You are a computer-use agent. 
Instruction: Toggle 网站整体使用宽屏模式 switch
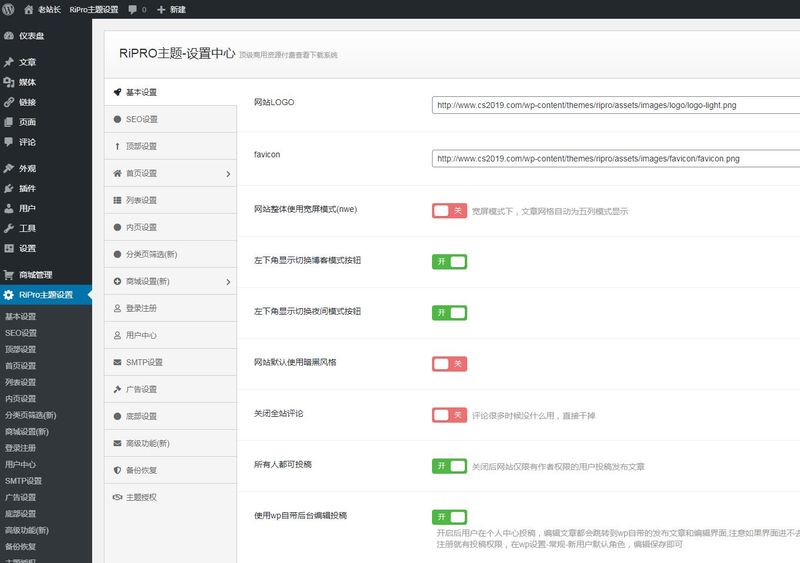449,211
